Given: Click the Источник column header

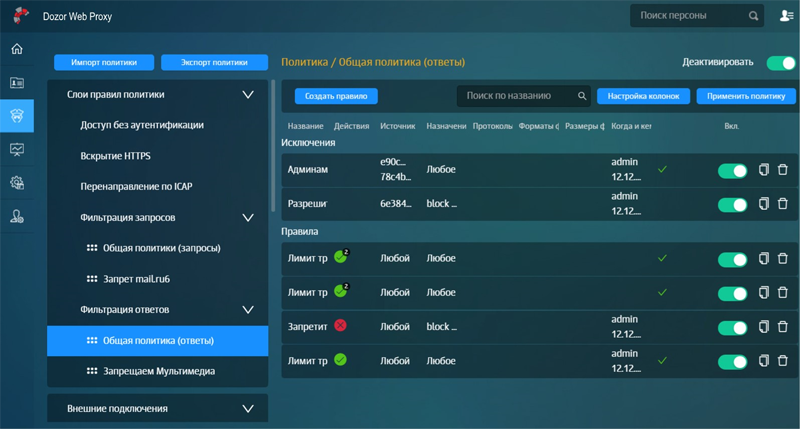Looking at the screenshot, I should pyautogui.click(x=397, y=126).
